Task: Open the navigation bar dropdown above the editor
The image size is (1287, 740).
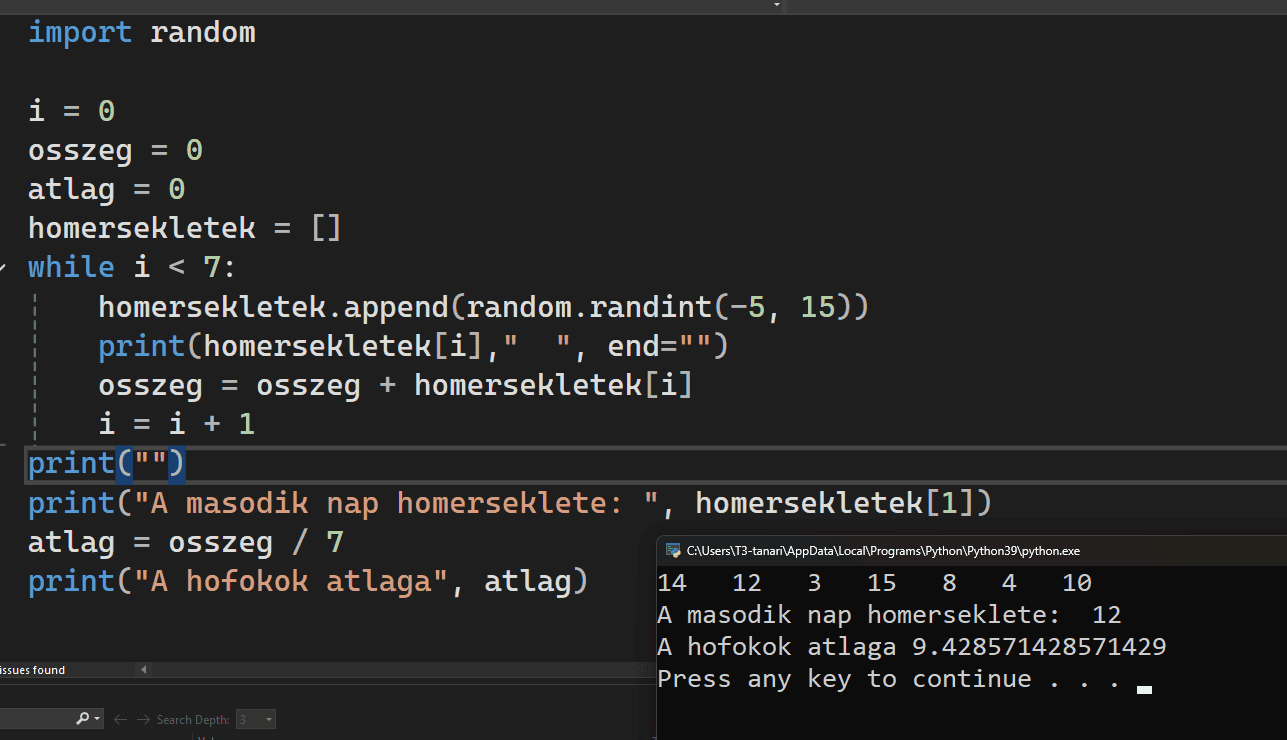Action: click(777, 5)
